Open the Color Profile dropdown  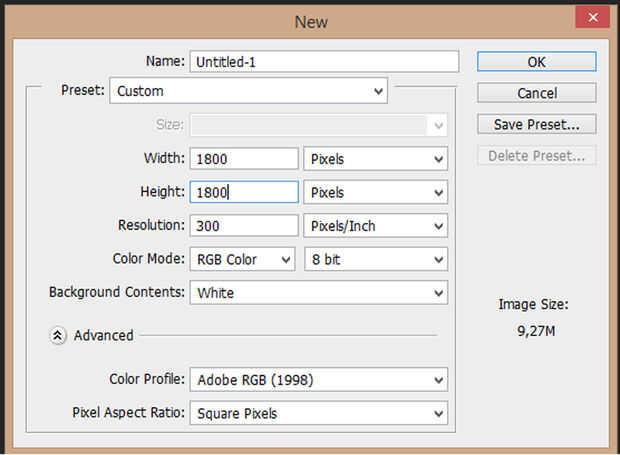318,380
